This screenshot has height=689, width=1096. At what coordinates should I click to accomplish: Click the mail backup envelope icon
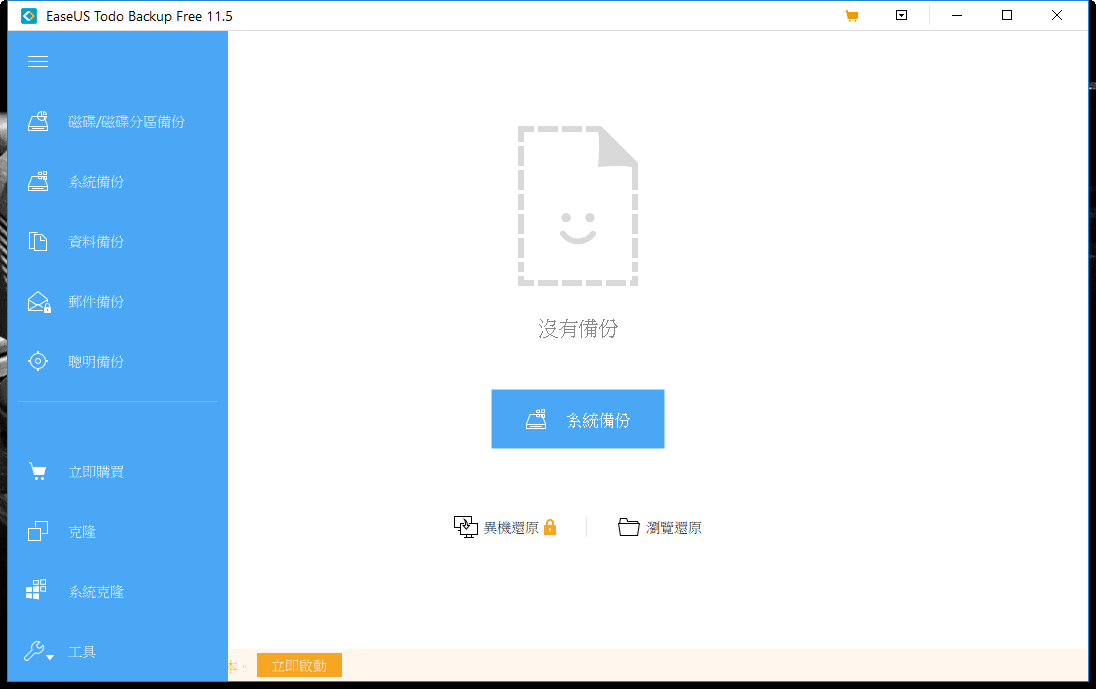[x=39, y=302]
